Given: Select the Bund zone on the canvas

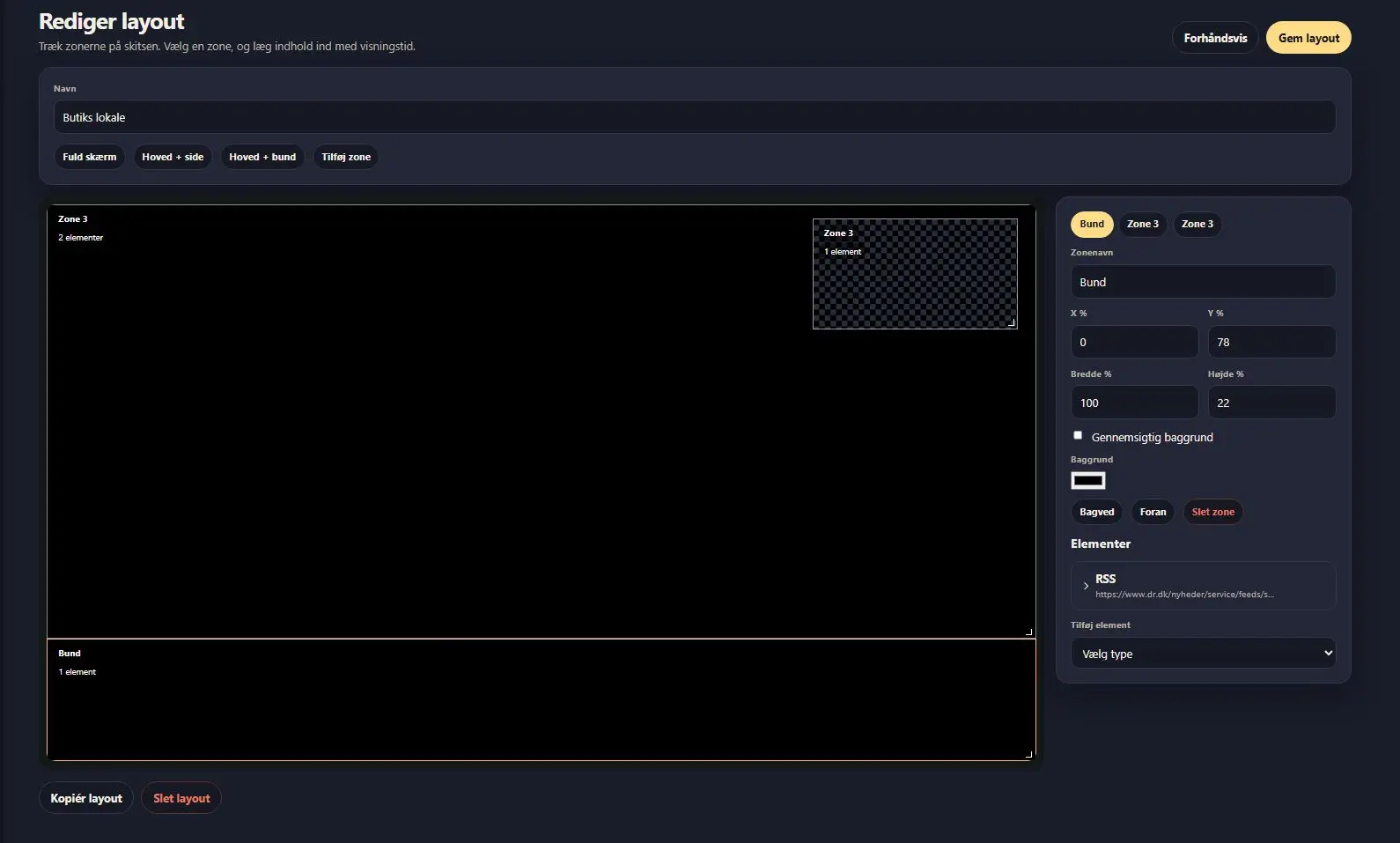Looking at the screenshot, I should [542, 699].
